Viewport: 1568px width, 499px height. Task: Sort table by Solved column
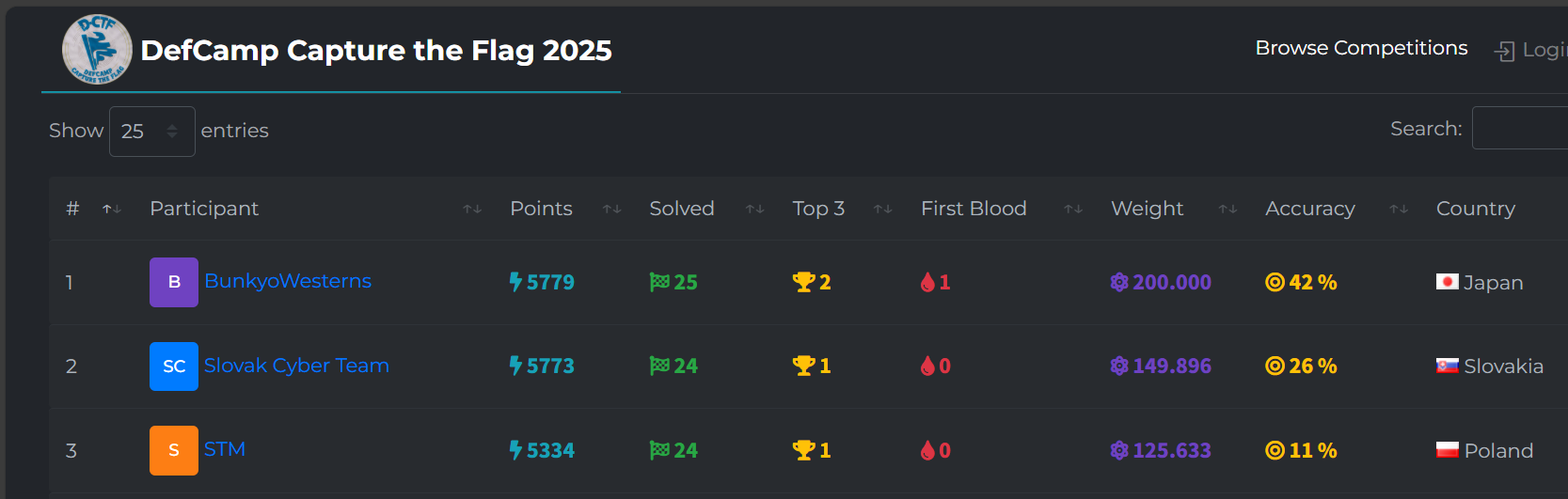point(682,209)
